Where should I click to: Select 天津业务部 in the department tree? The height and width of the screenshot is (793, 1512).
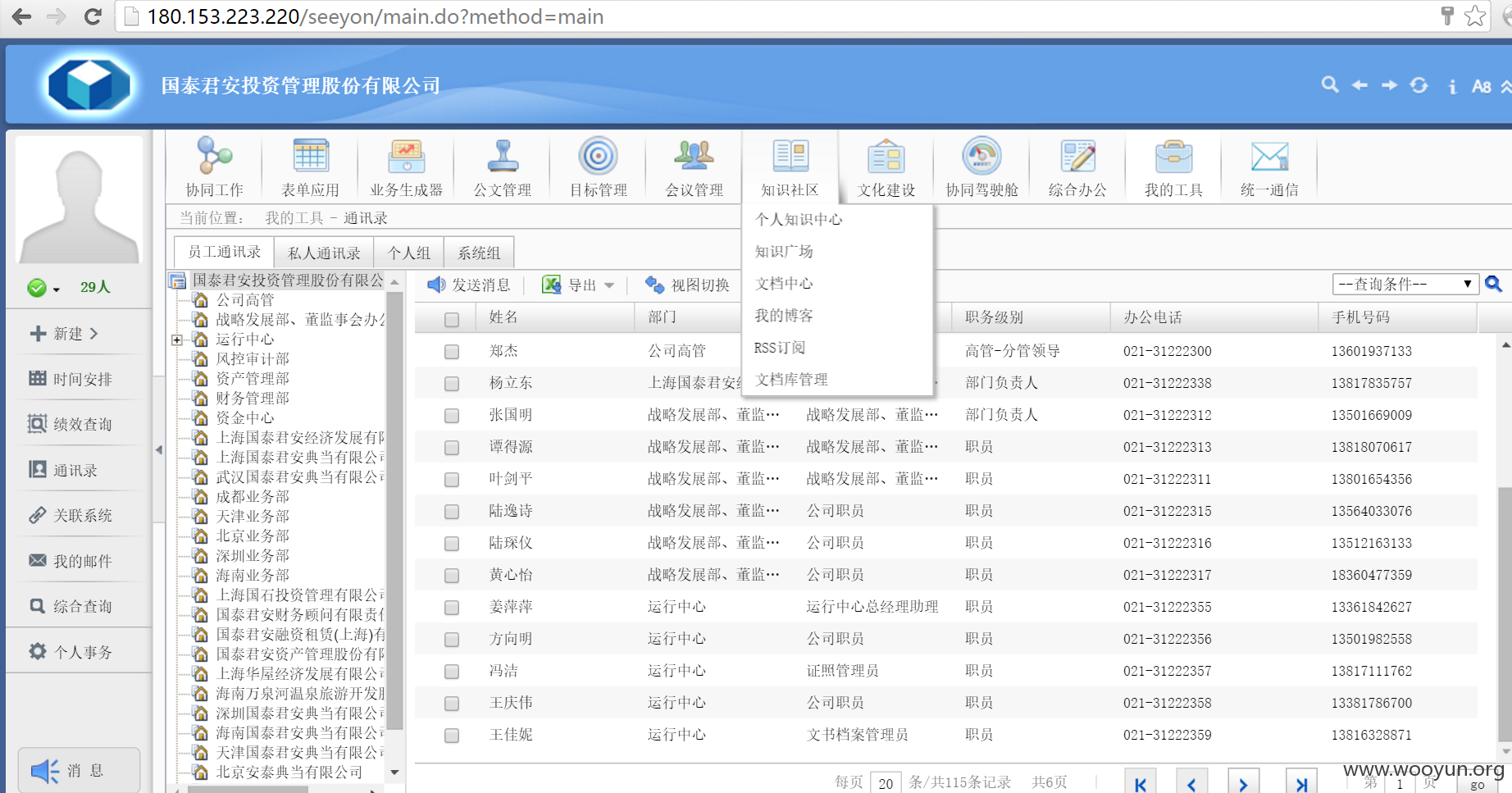click(x=253, y=516)
